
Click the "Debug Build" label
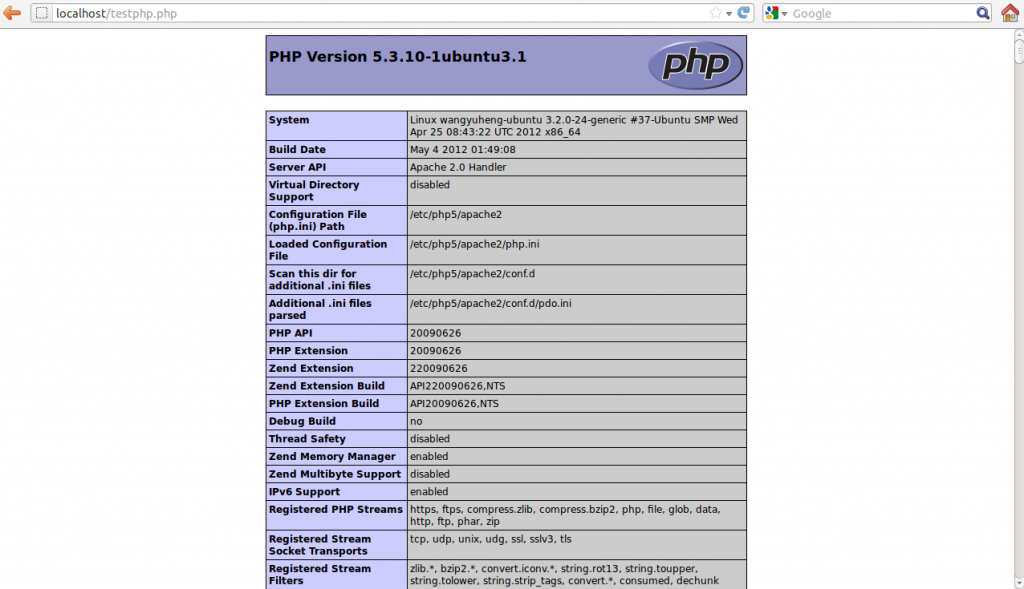[302, 421]
